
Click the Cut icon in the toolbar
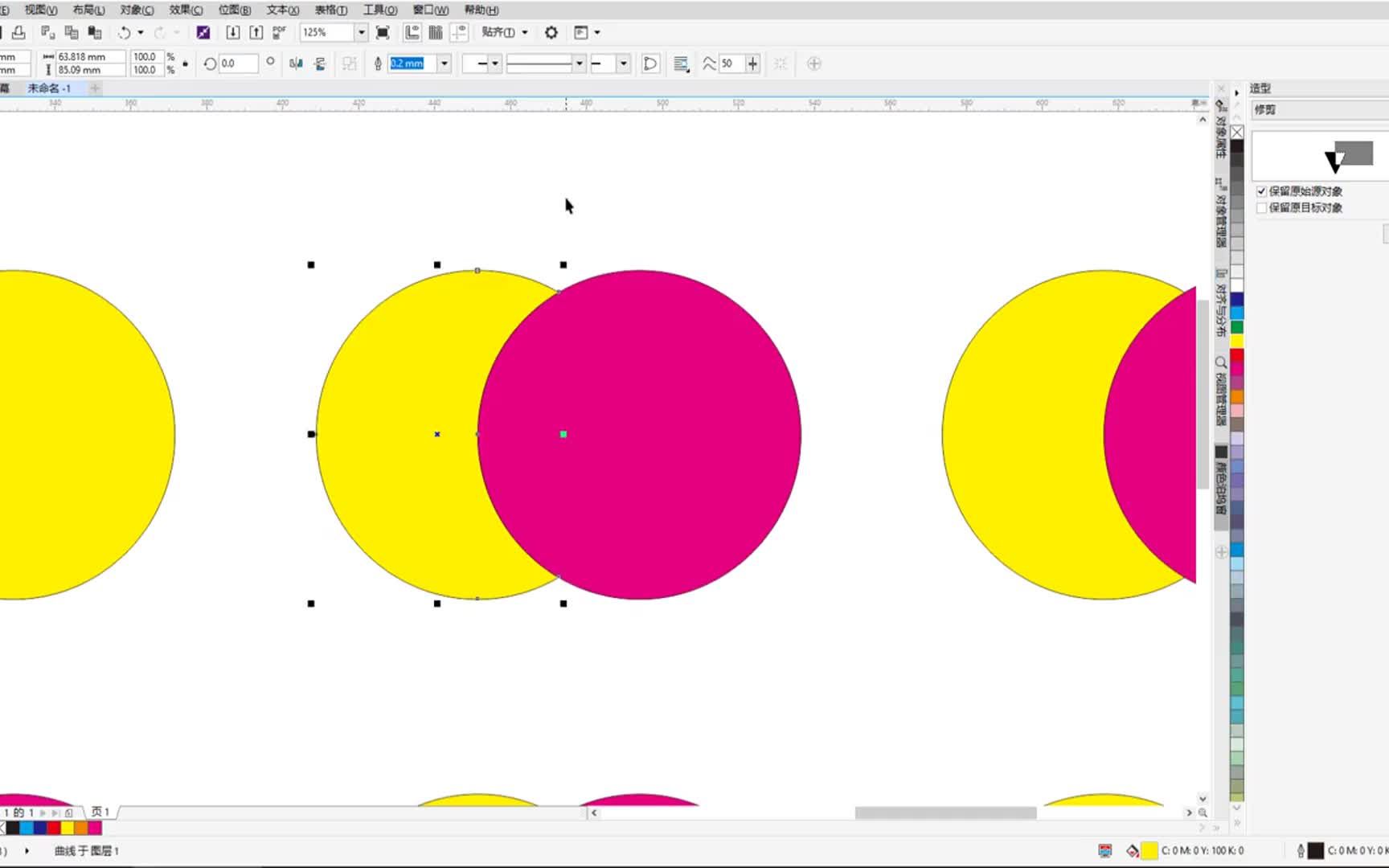click(x=47, y=32)
